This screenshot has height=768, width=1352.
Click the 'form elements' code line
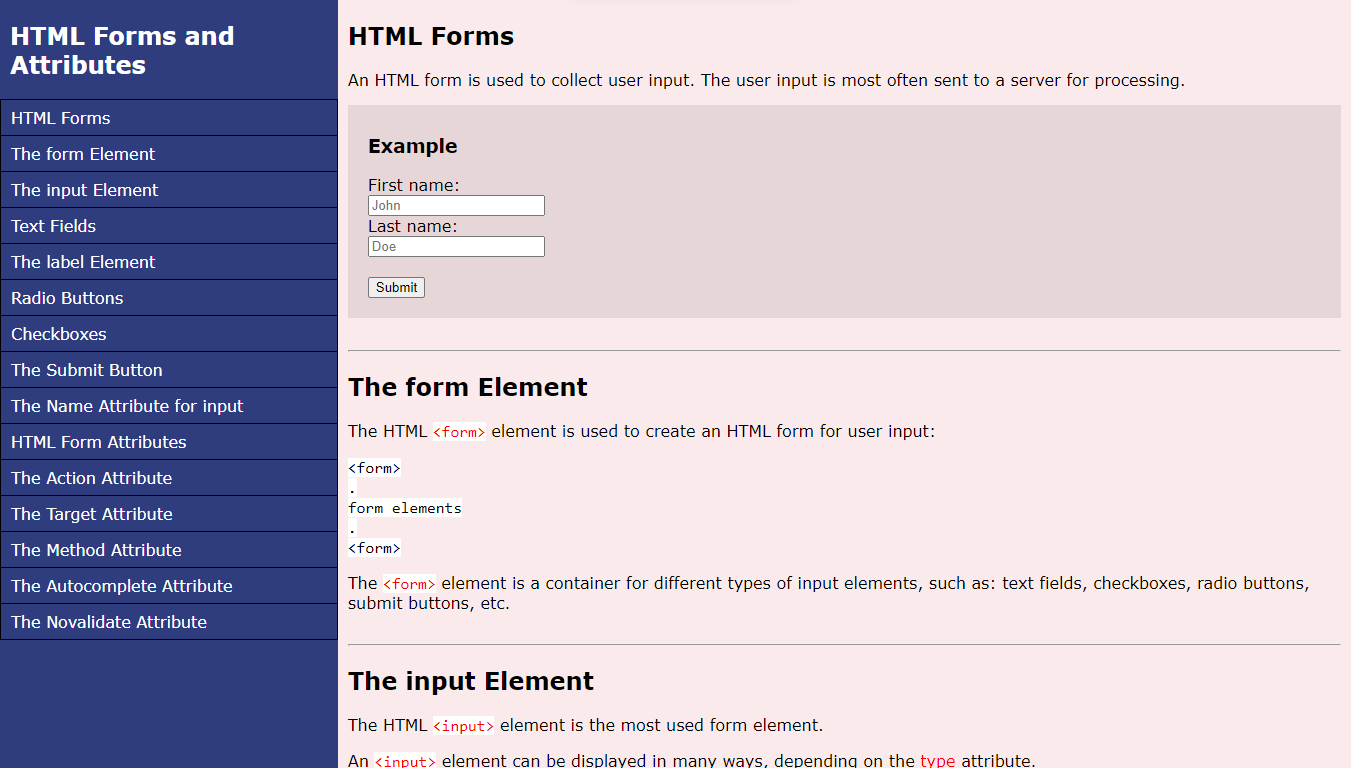(405, 508)
